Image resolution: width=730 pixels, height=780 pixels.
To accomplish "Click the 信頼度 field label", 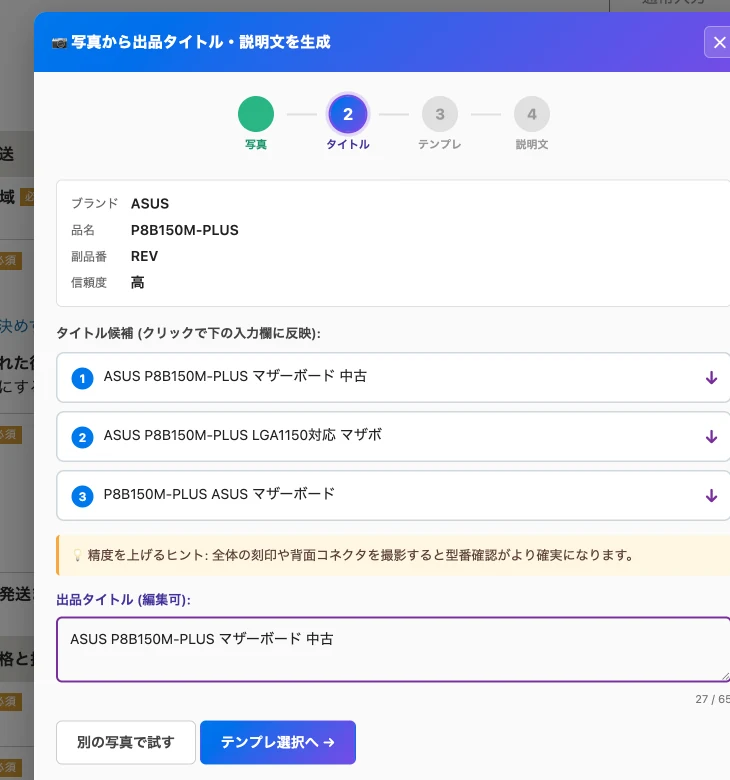I will pyautogui.click(x=89, y=283).
